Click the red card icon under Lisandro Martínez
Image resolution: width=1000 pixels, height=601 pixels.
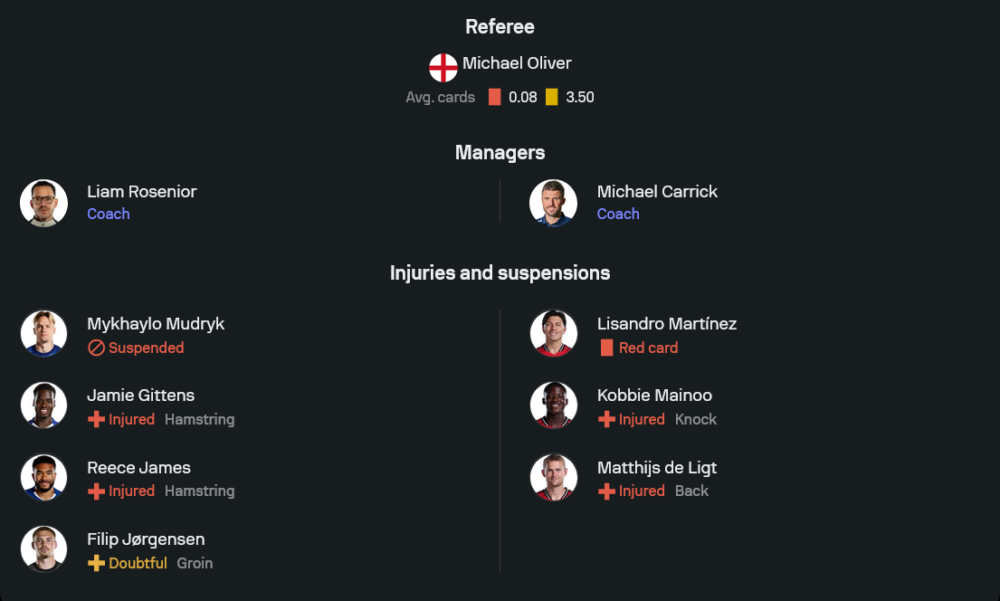point(606,348)
